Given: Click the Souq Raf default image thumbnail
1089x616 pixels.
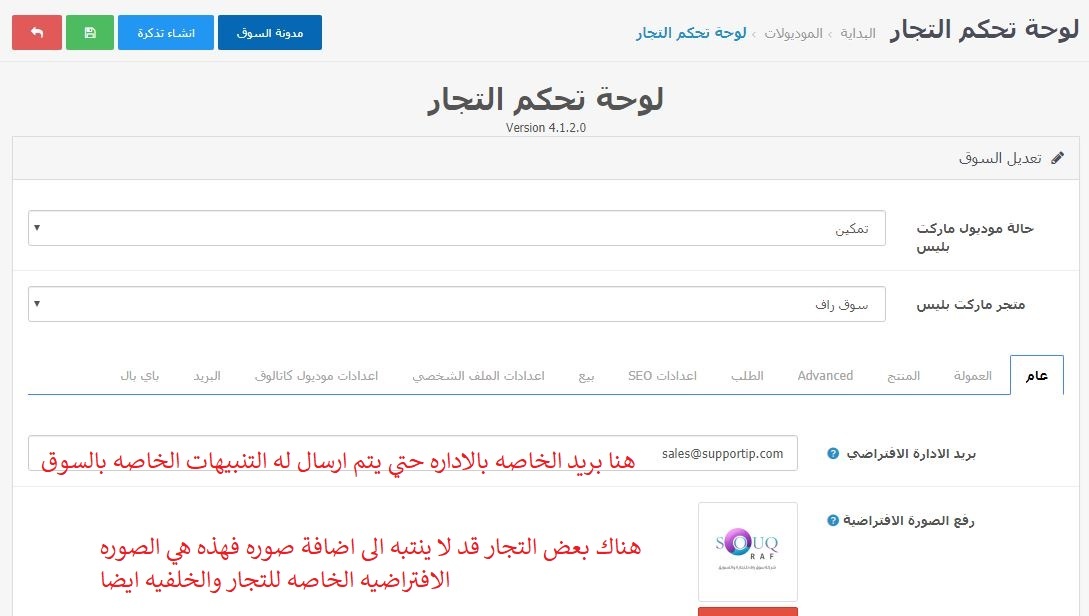Looking at the screenshot, I should tap(747, 551).
